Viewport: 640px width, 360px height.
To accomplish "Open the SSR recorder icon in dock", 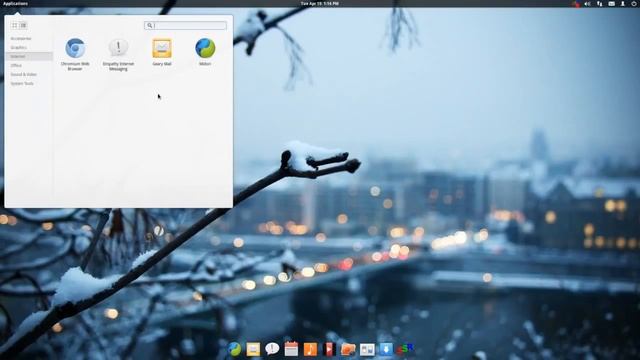I will (x=405, y=349).
